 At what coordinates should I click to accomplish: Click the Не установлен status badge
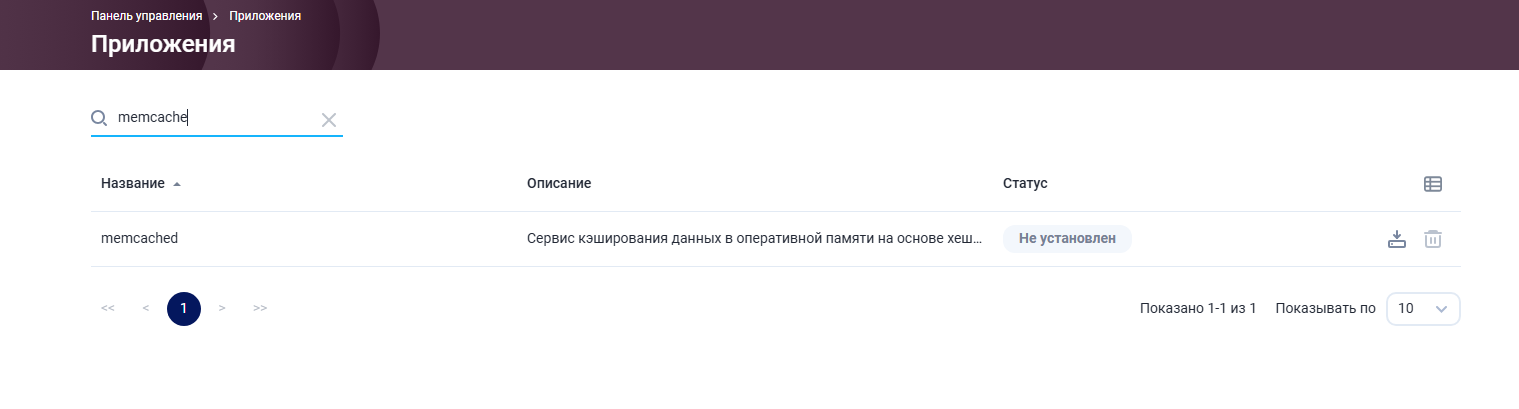pyautogui.click(x=1067, y=239)
